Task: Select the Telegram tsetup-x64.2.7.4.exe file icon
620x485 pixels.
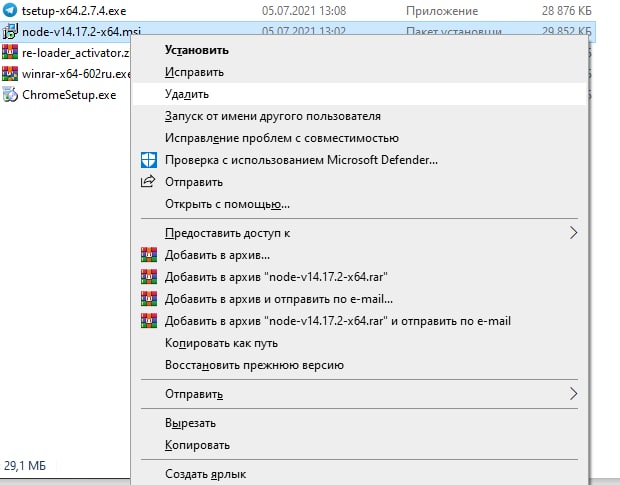Action: tap(10, 10)
